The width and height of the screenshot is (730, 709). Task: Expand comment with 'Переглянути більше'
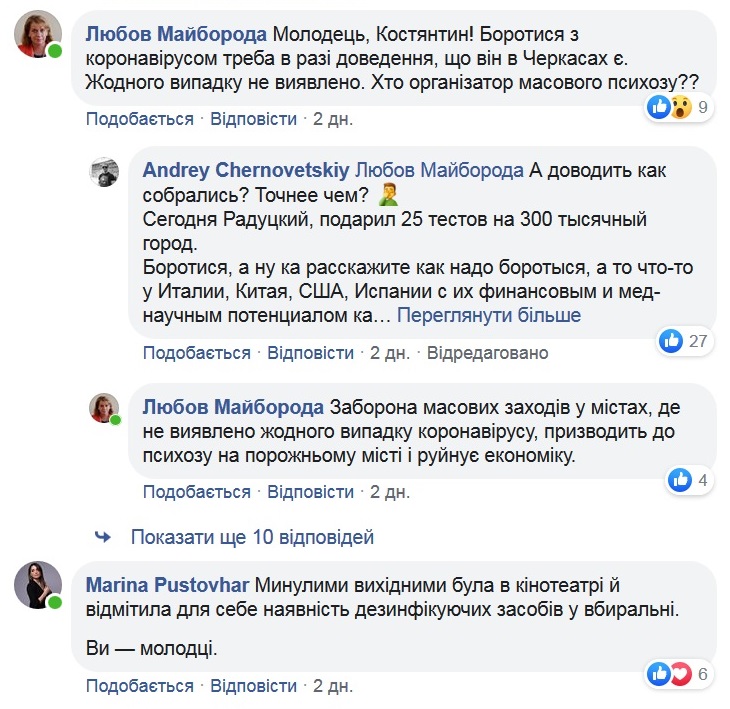pyautogui.click(x=489, y=315)
